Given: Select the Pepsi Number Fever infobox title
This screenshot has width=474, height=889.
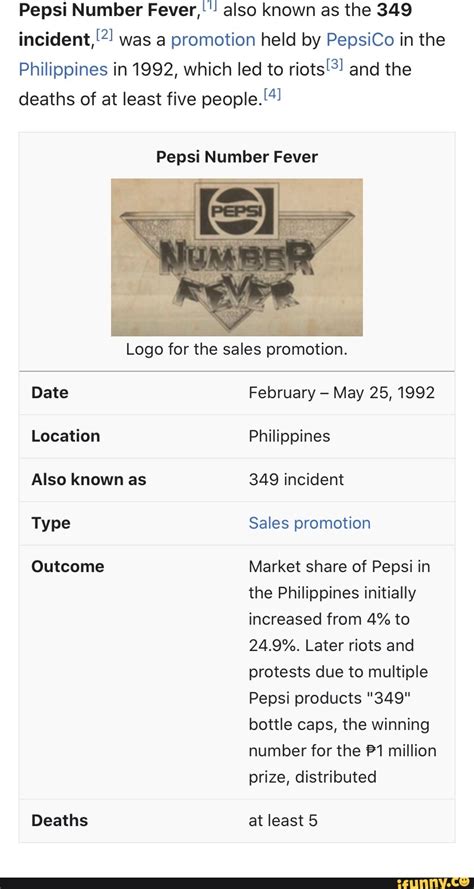Looking at the screenshot, I should (237, 156).
